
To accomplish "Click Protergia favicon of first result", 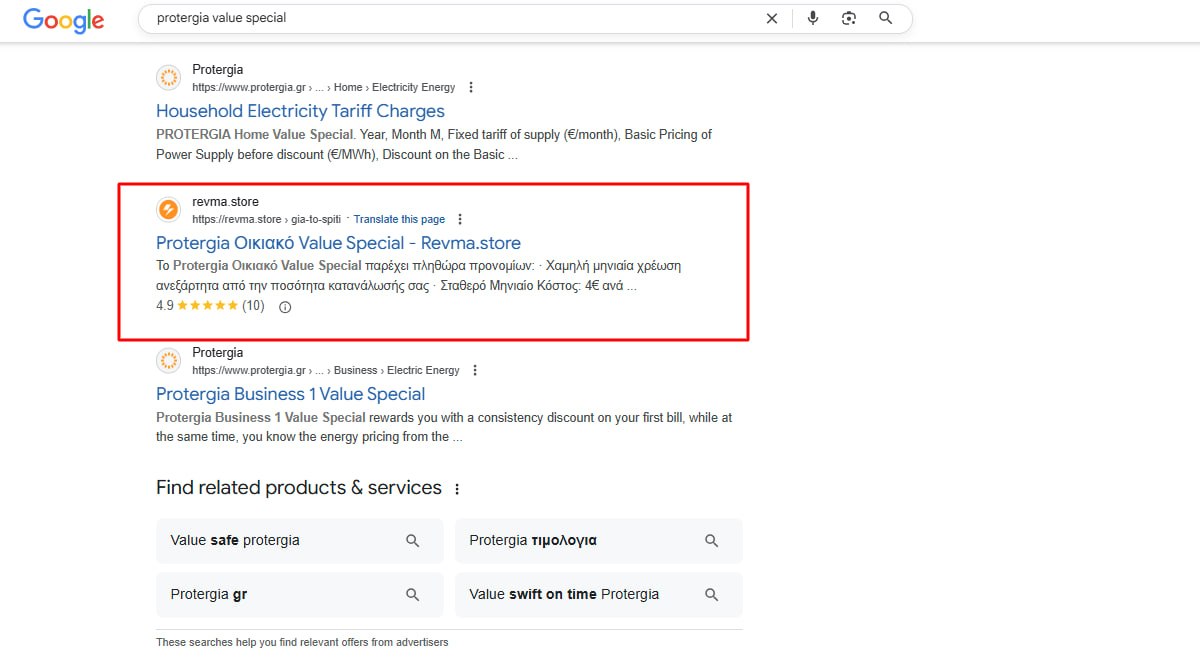I will 169,78.
